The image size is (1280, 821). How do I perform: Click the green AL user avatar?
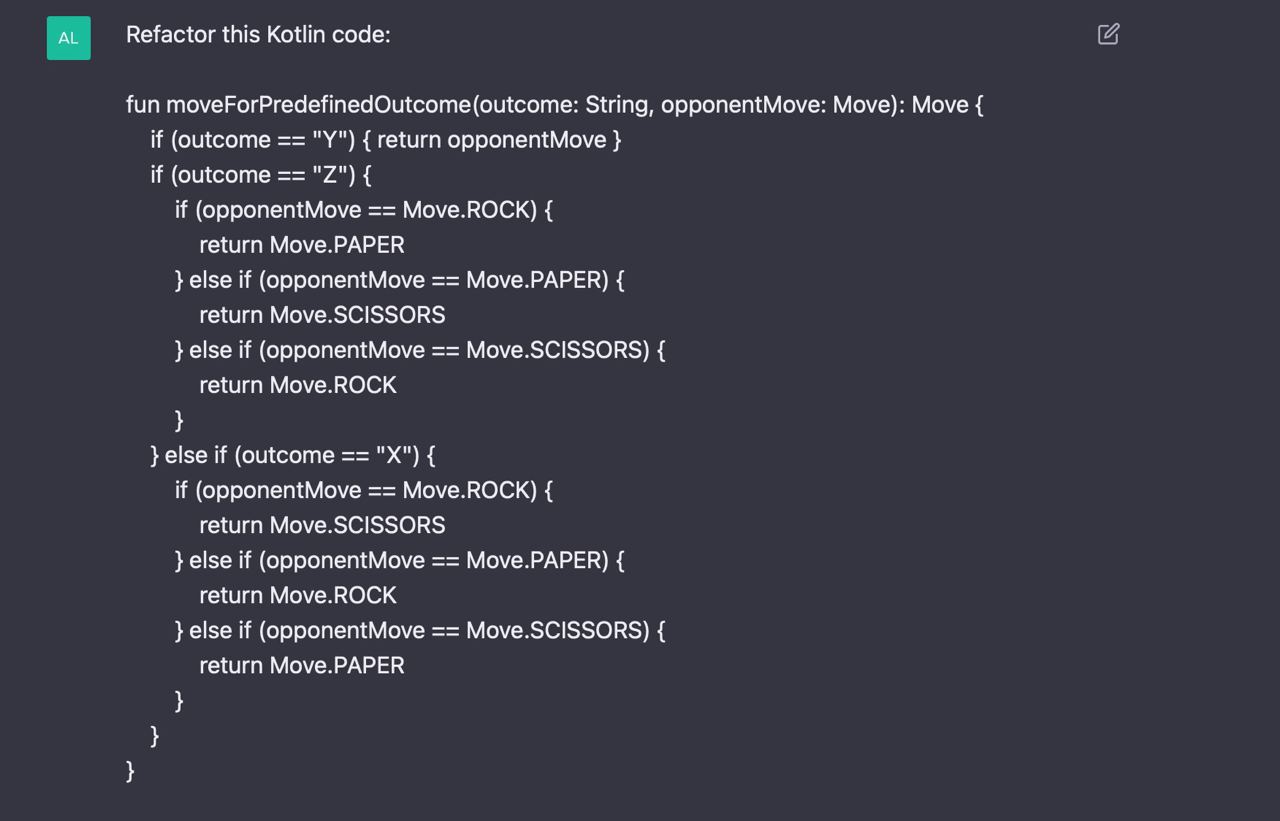coord(68,38)
